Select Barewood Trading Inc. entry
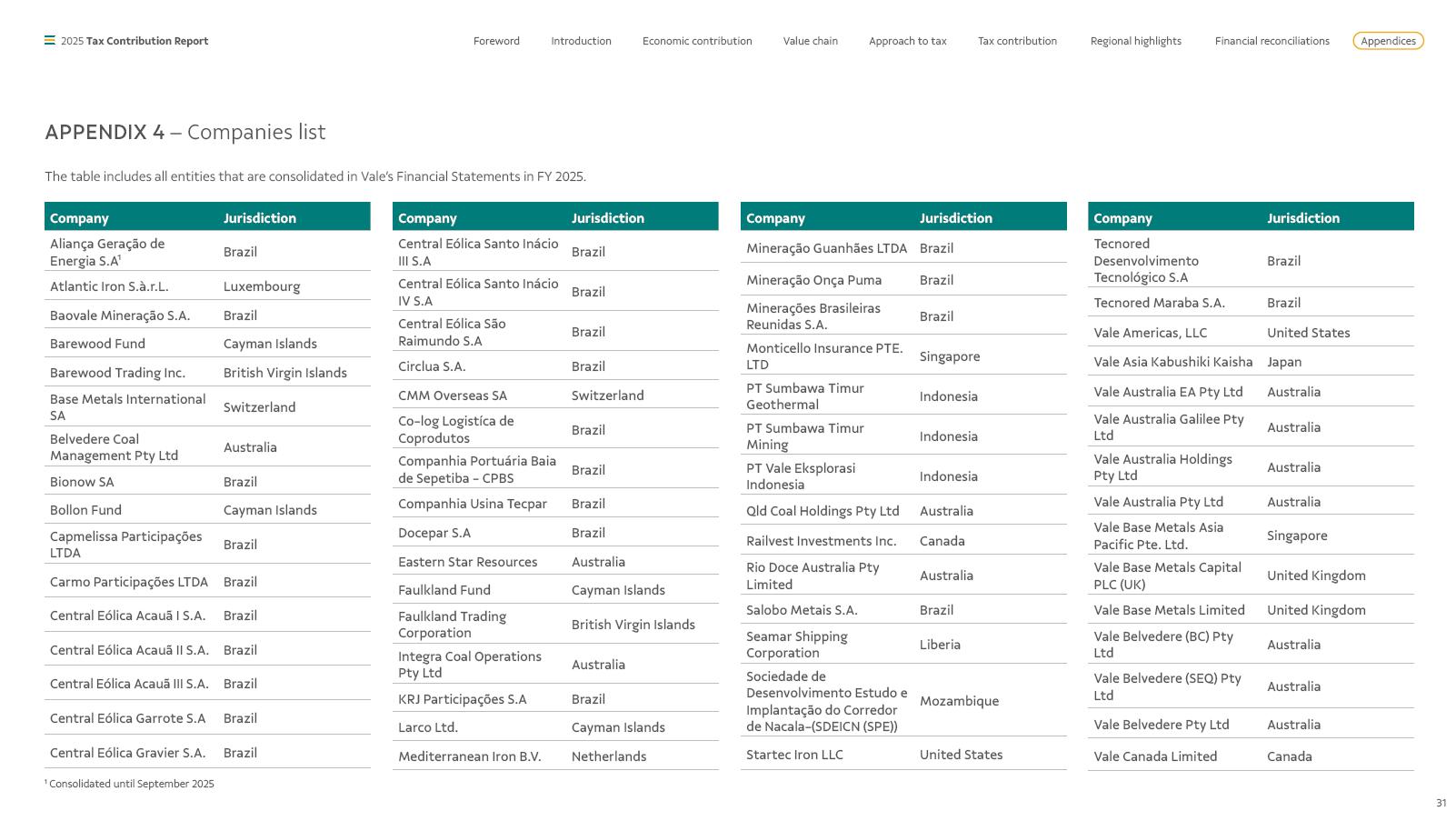Screen dimensions: 1456x821 point(117,373)
